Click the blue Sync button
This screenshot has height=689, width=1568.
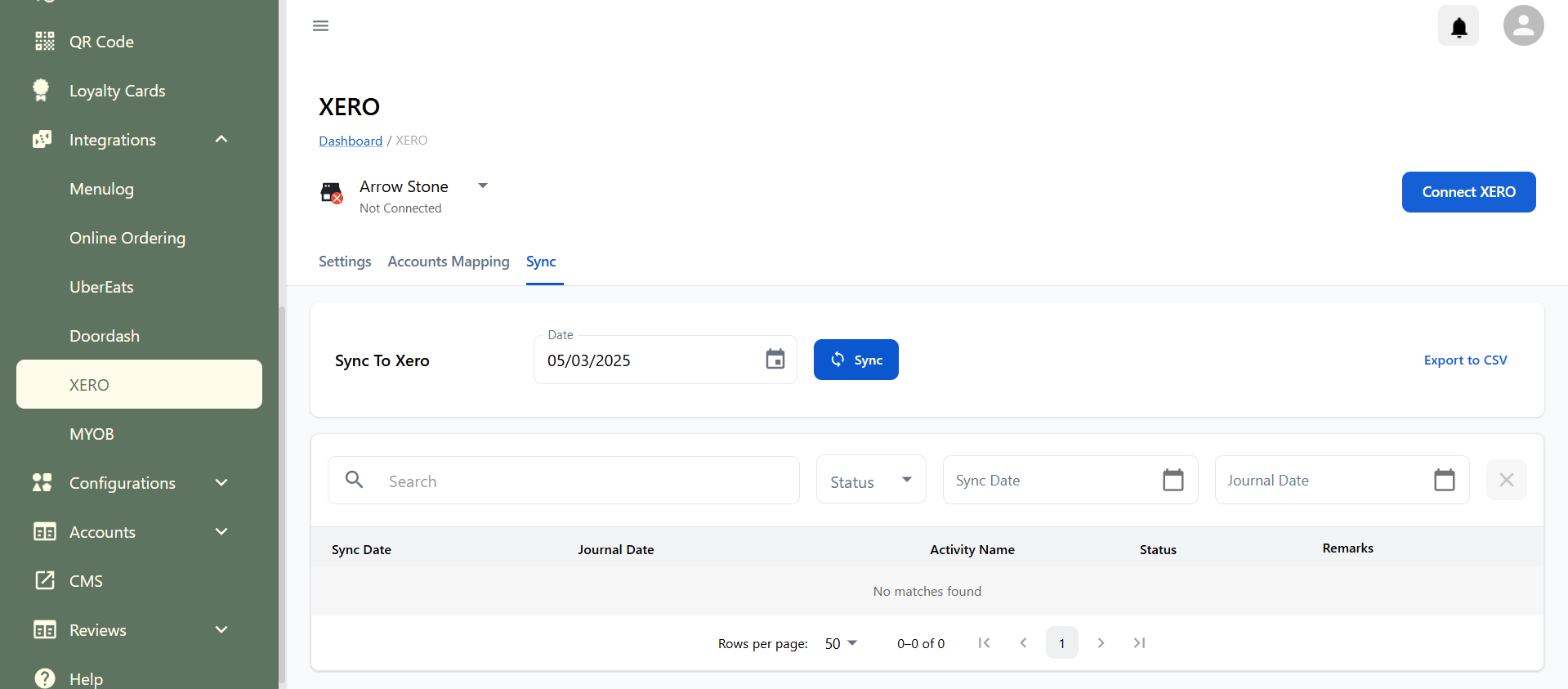point(856,360)
